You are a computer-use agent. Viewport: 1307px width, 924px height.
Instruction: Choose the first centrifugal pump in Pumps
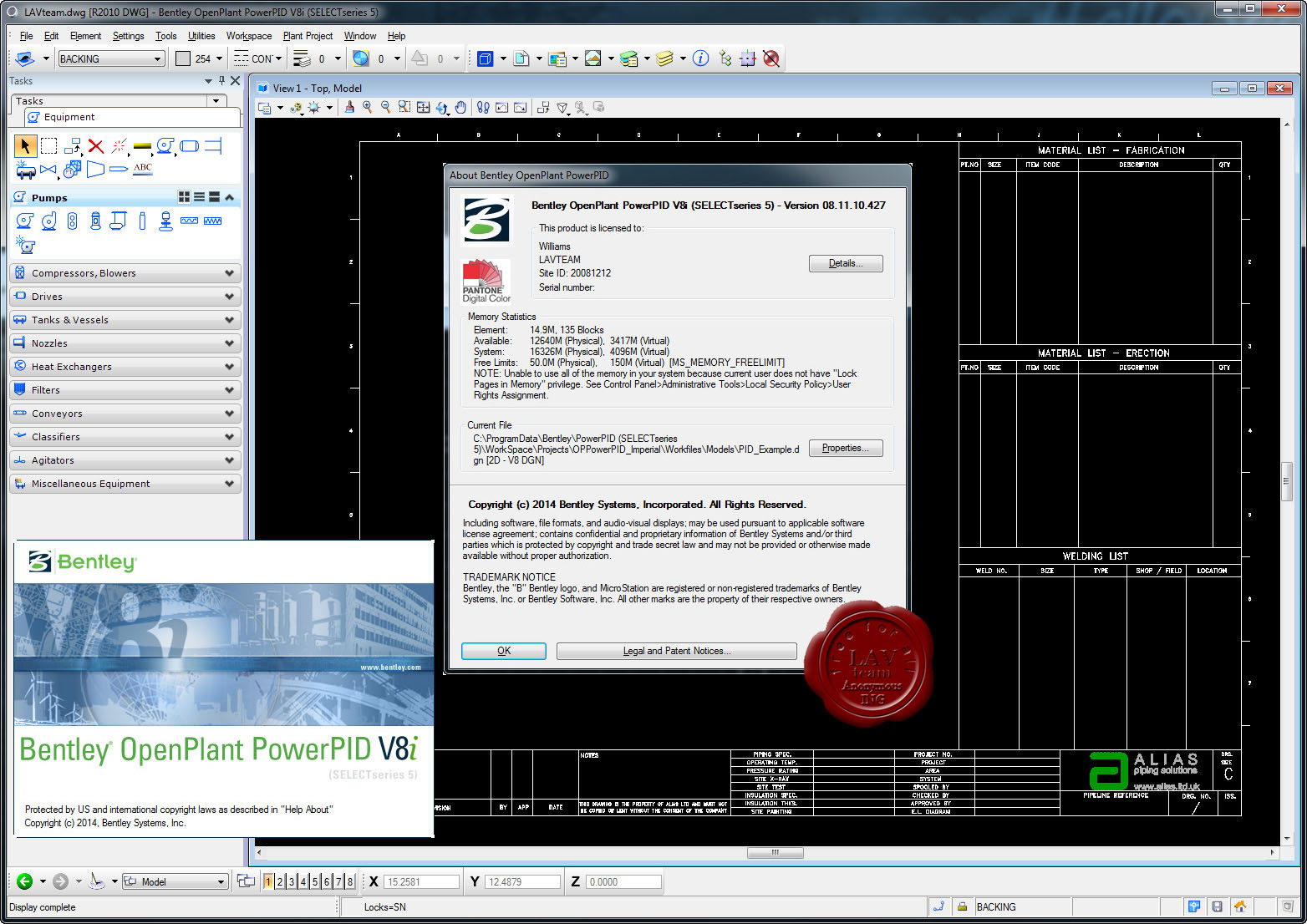click(25, 221)
